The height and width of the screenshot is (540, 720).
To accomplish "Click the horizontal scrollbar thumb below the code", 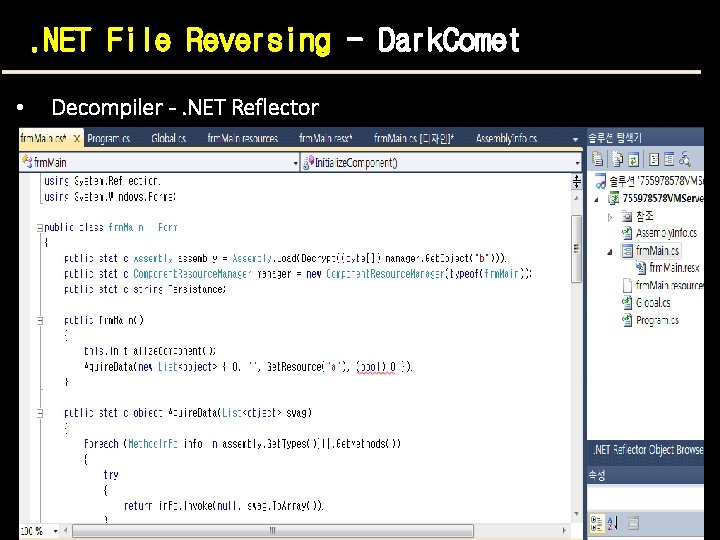I will tap(273, 530).
